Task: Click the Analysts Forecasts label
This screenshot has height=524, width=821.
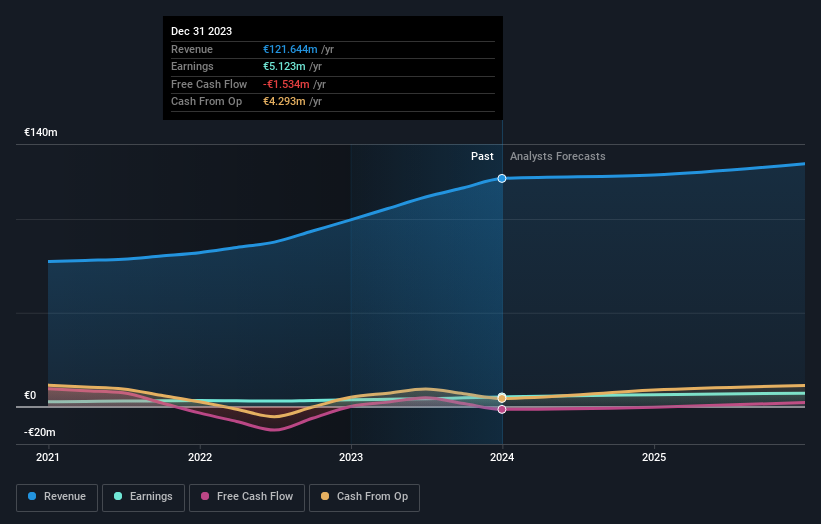Action: click(x=558, y=156)
